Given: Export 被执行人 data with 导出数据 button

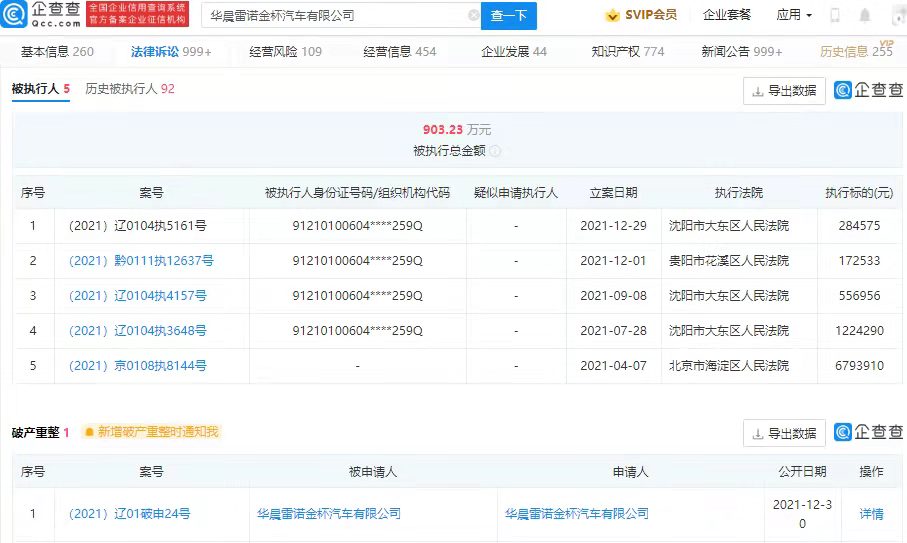Looking at the screenshot, I should [x=784, y=91].
